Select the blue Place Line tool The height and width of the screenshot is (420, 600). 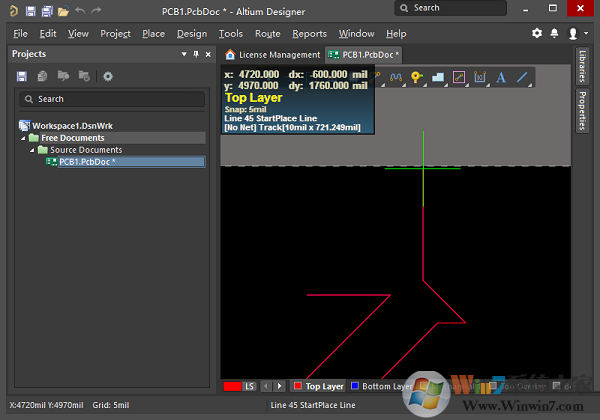click(522, 78)
